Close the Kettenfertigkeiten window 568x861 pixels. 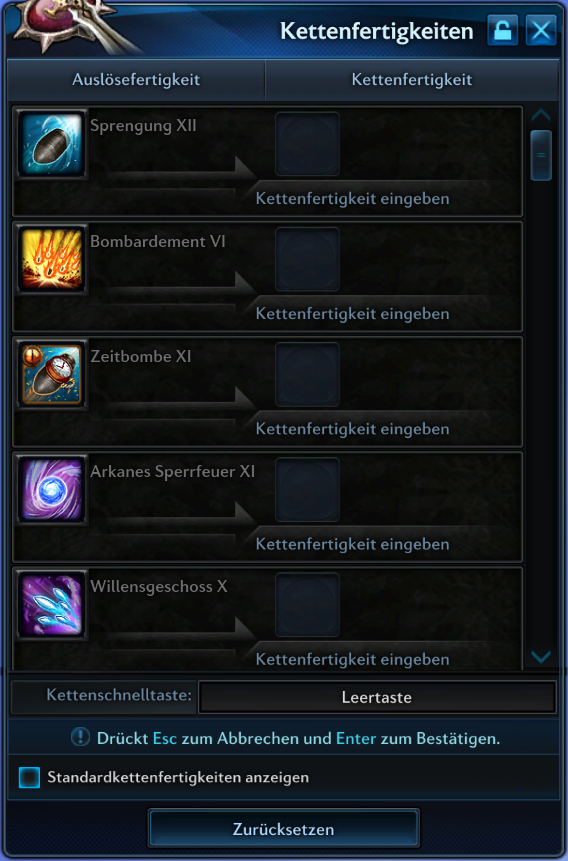[541, 30]
